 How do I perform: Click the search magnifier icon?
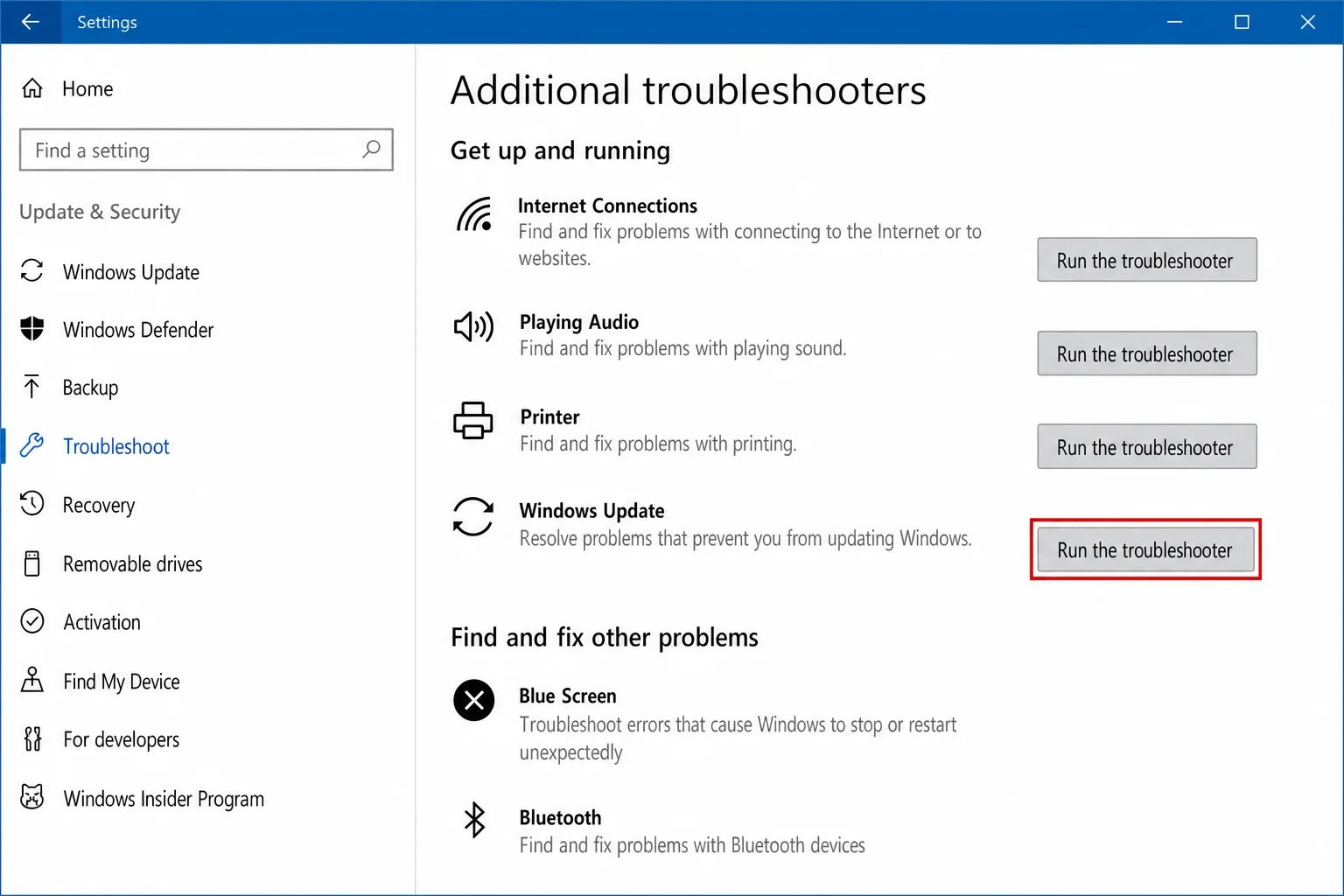[x=371, y=150]
